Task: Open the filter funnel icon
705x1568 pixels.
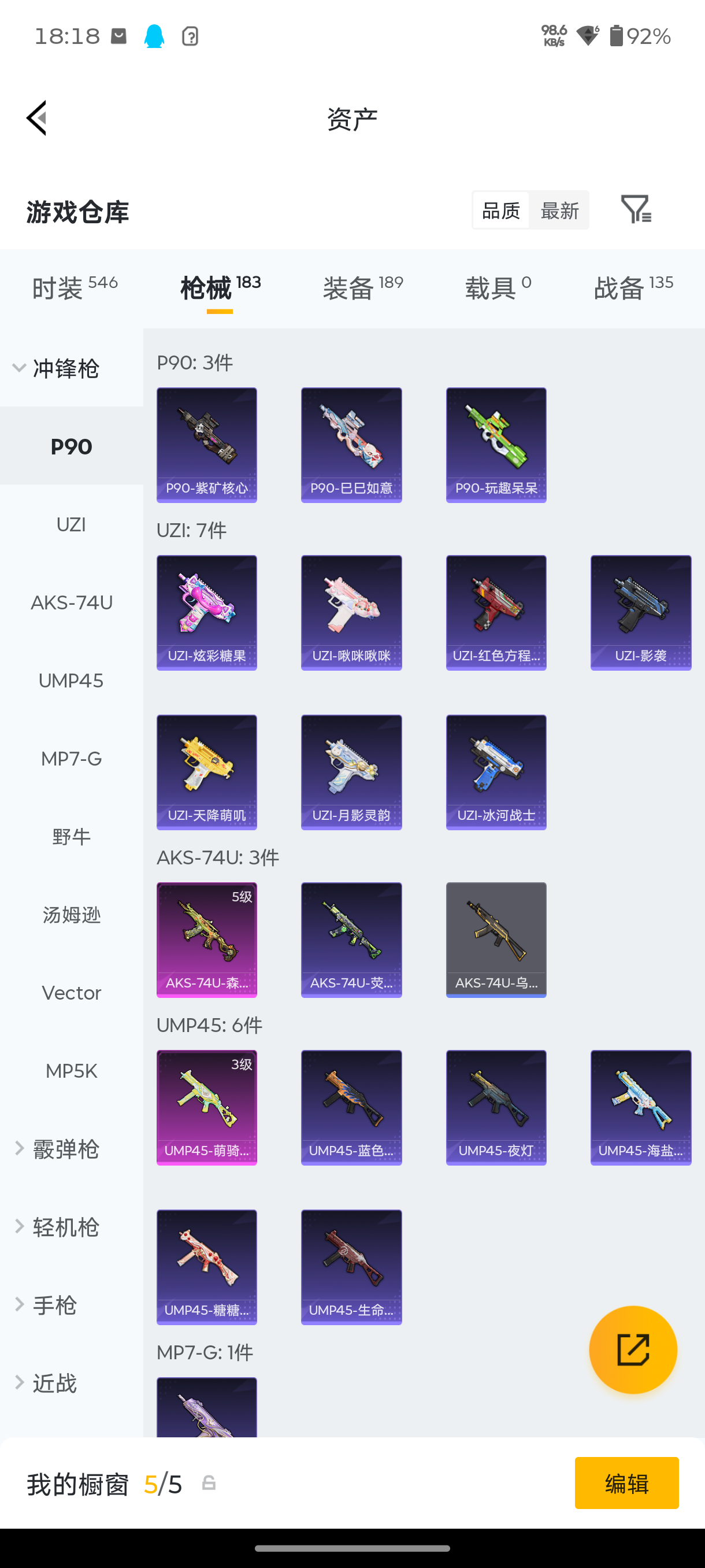Action: [636, 209]
